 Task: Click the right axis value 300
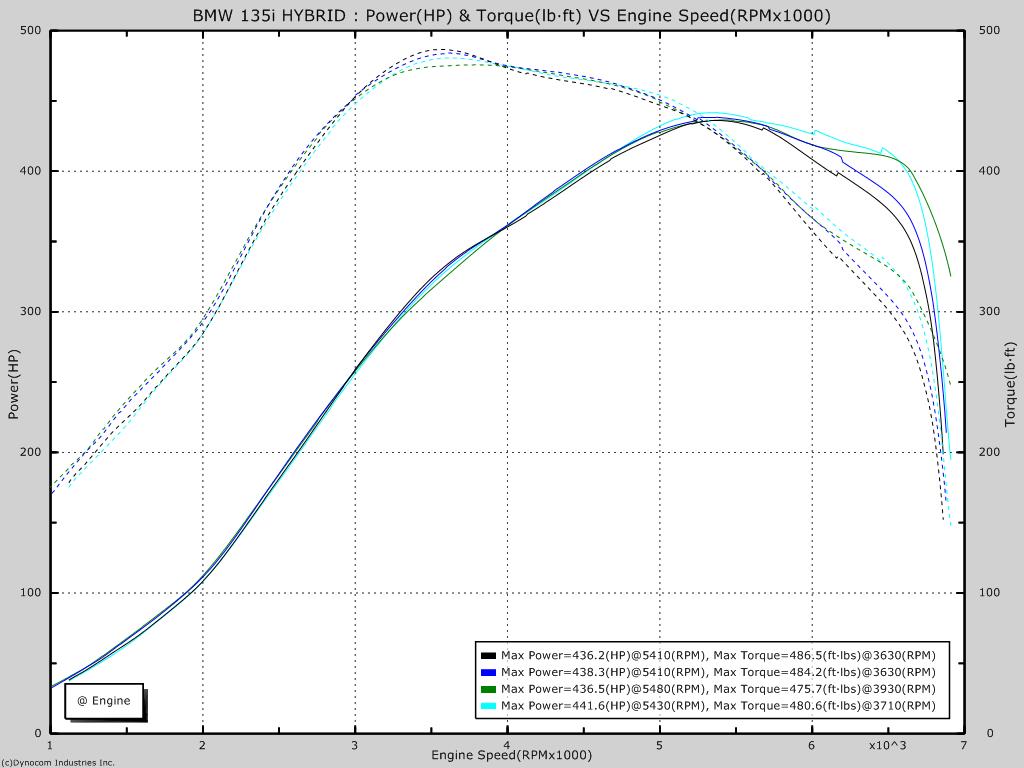(990, 312)
